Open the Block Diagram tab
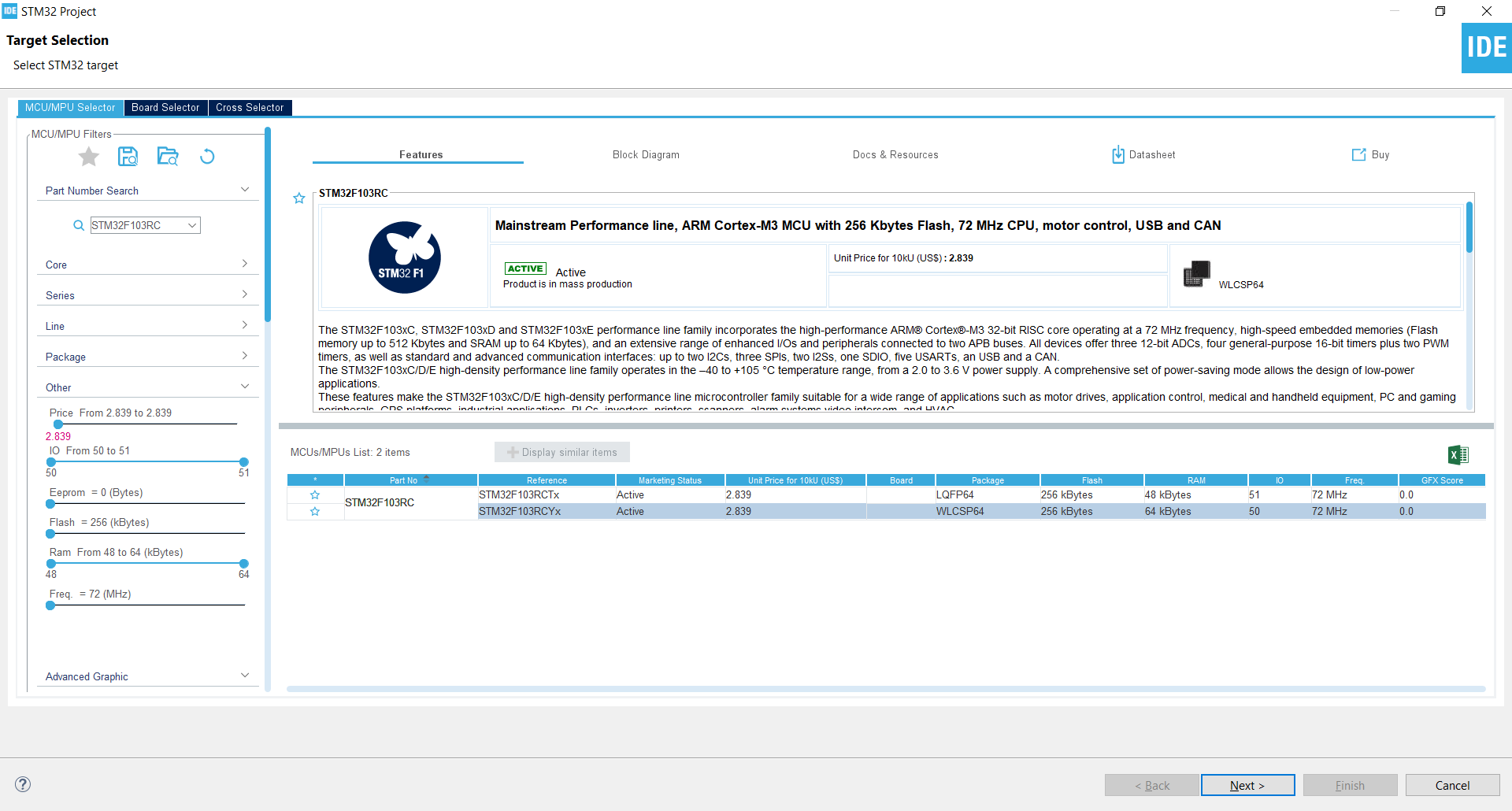This screenshot has height=811, width=1512. tap(646, 155)
